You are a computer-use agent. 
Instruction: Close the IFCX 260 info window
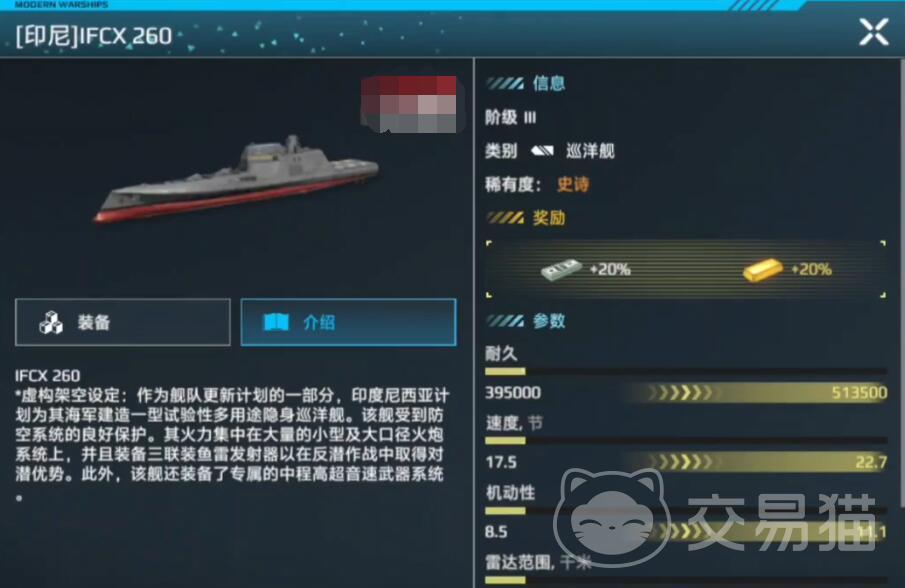point(873,32)
